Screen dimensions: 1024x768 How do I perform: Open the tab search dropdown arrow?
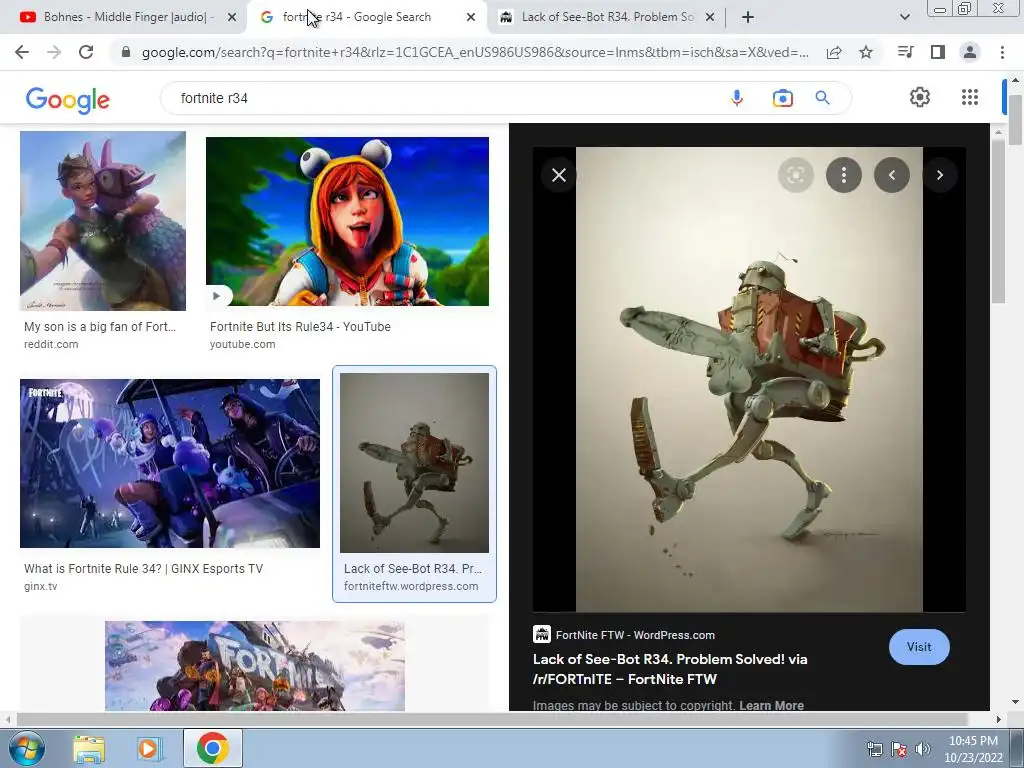[x=904, y=17]
